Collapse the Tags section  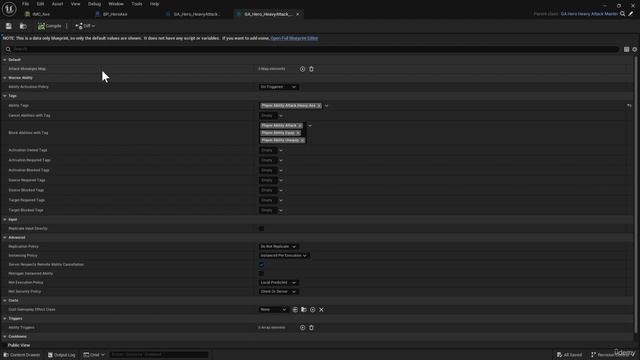pyautogui.click(x=4, y=96)
